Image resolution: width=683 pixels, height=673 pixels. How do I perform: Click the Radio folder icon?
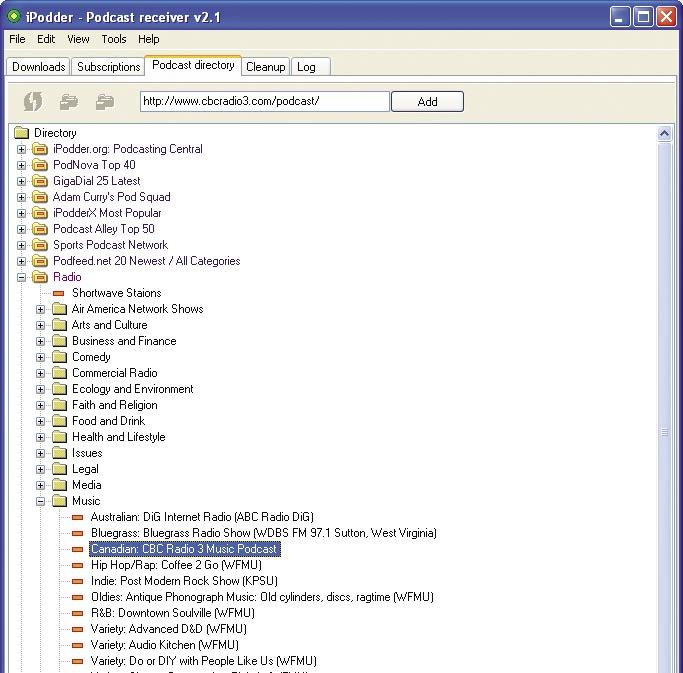[x=40, y=277]
